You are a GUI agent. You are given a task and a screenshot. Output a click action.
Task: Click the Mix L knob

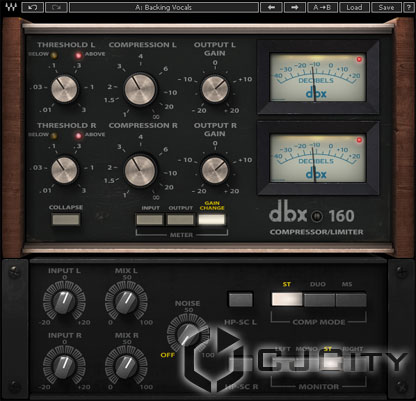(126, 302)
